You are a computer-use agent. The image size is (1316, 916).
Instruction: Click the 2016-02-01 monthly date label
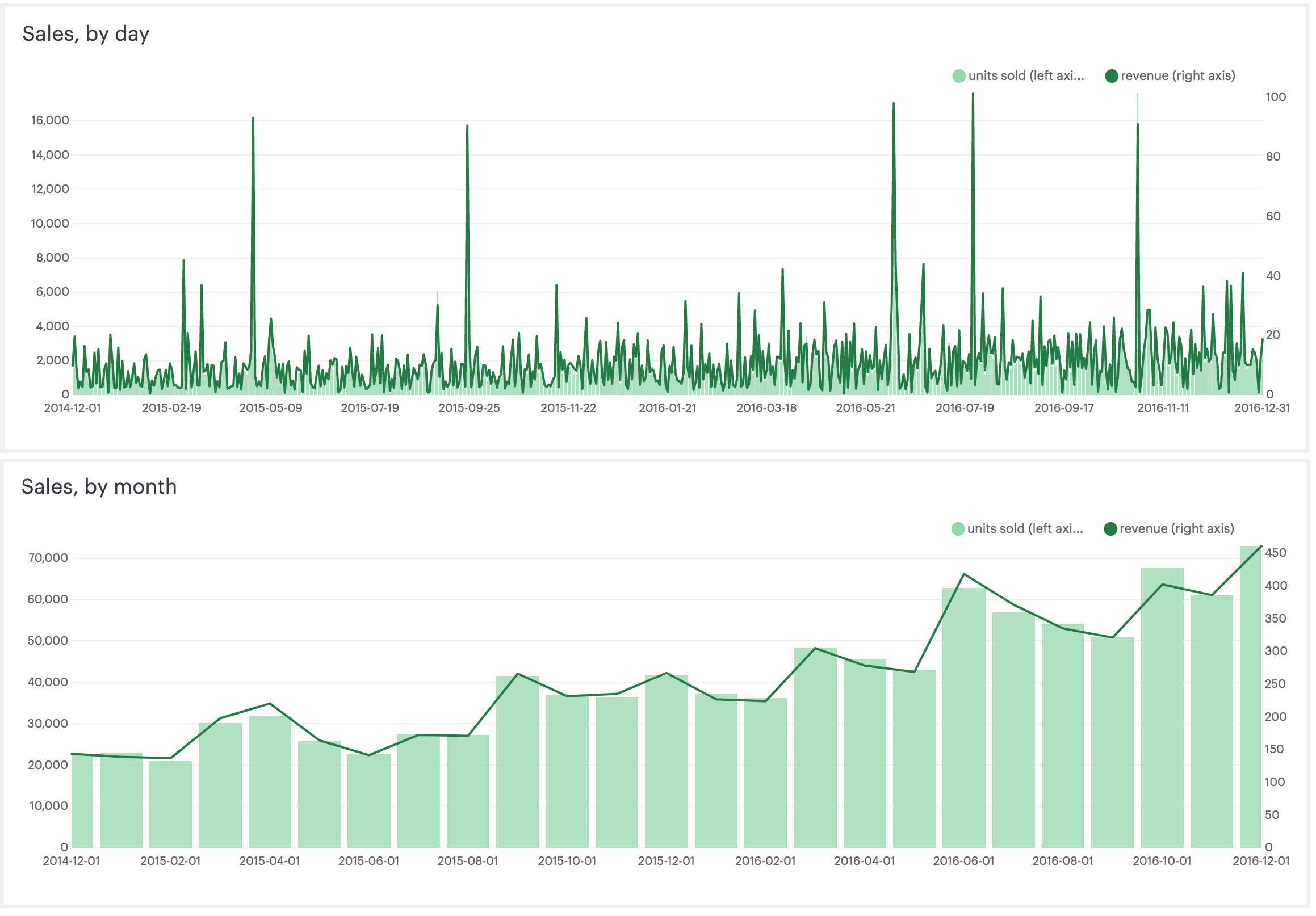(x=765, y=860)
